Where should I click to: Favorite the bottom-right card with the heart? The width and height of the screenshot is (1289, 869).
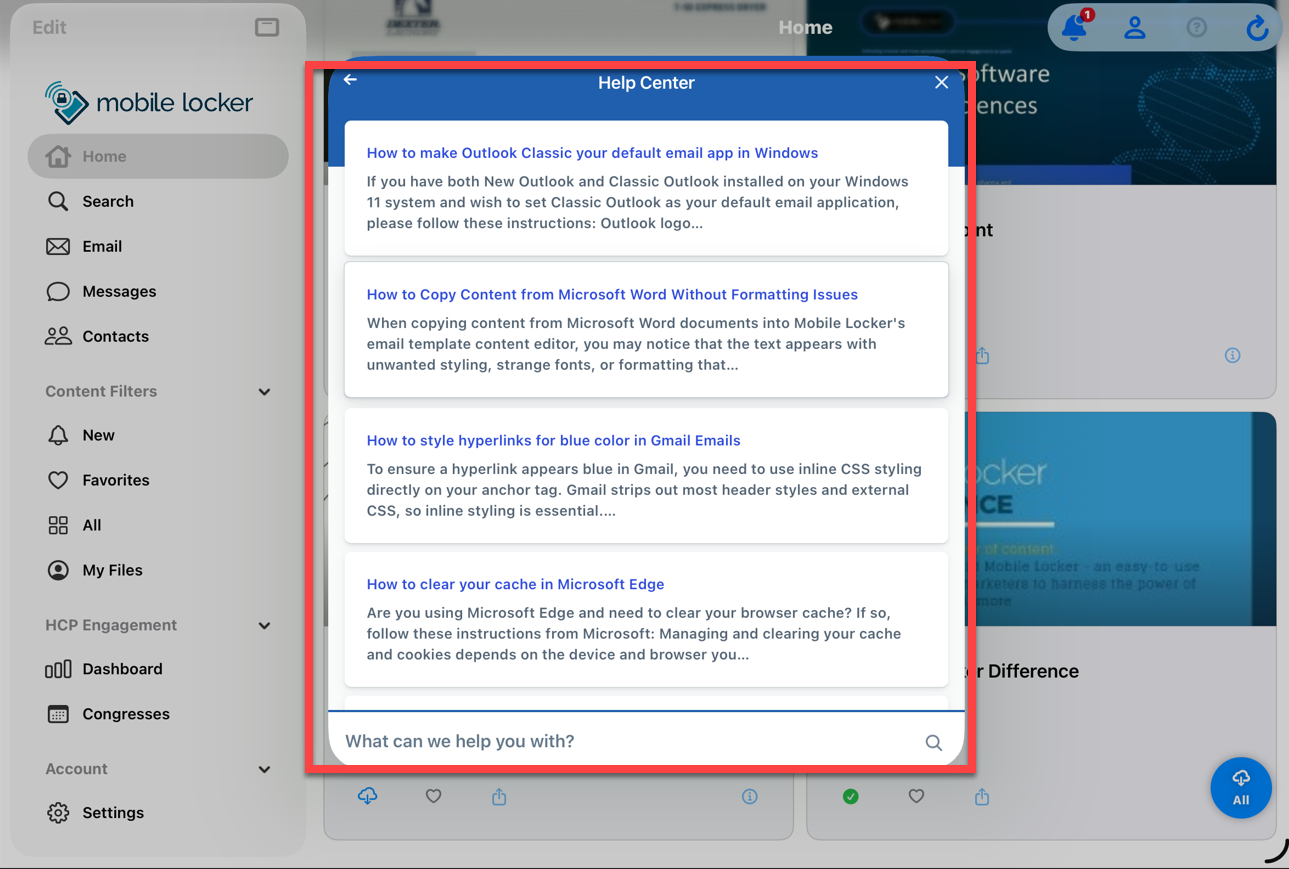click(916, 797)
